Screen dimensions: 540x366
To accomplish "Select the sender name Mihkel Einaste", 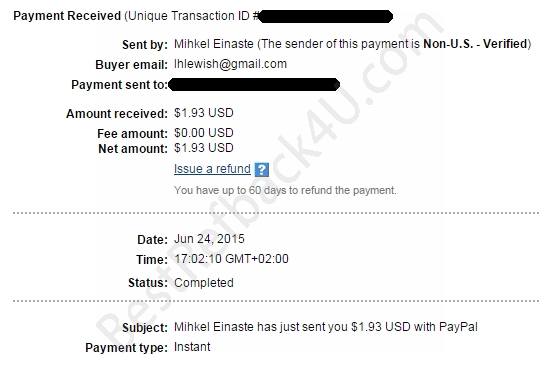I will [x=214, y=44].
